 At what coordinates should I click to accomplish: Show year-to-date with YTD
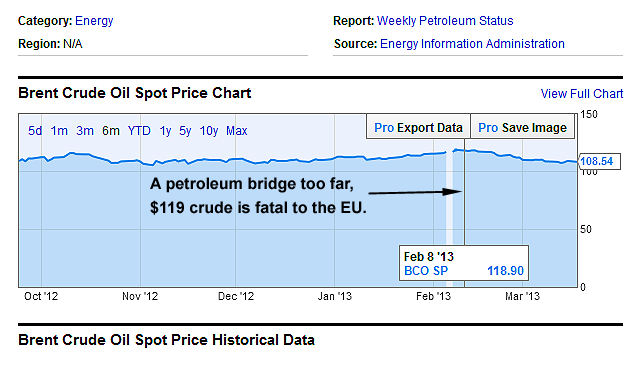click(139, 131)
